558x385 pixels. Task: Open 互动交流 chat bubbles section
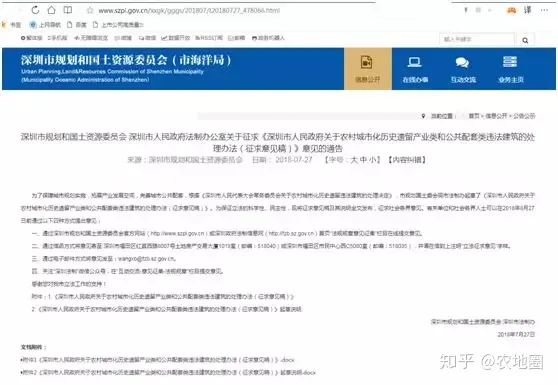tap(463, 69)
